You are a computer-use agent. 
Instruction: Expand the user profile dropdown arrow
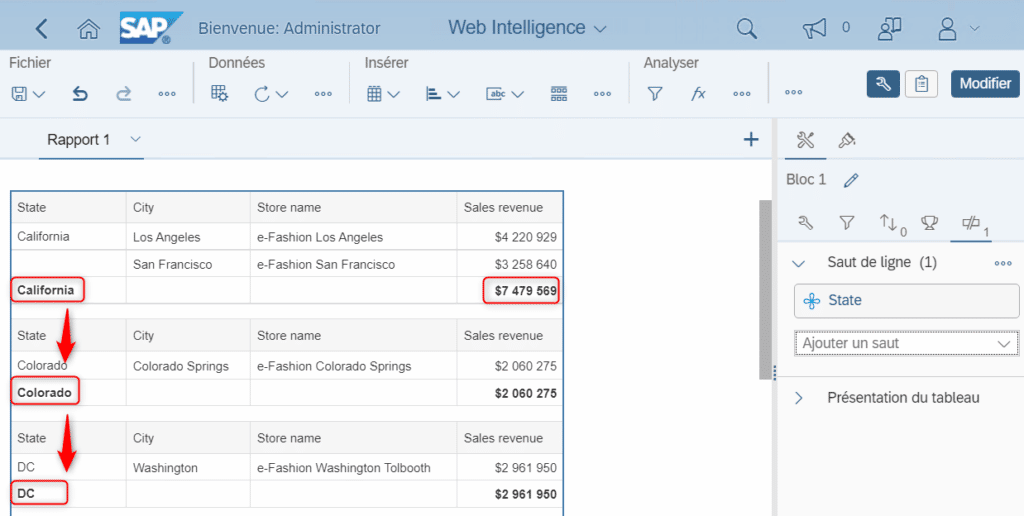[974, 29]
